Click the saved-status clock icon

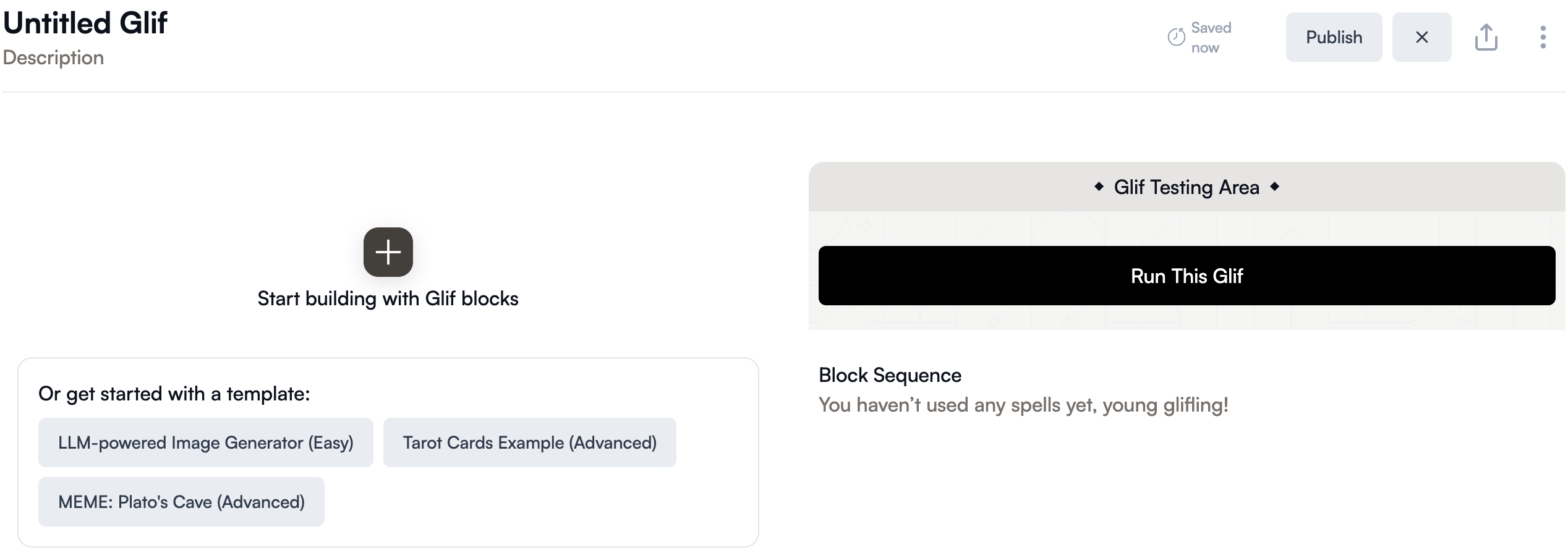pos(1176,37)
